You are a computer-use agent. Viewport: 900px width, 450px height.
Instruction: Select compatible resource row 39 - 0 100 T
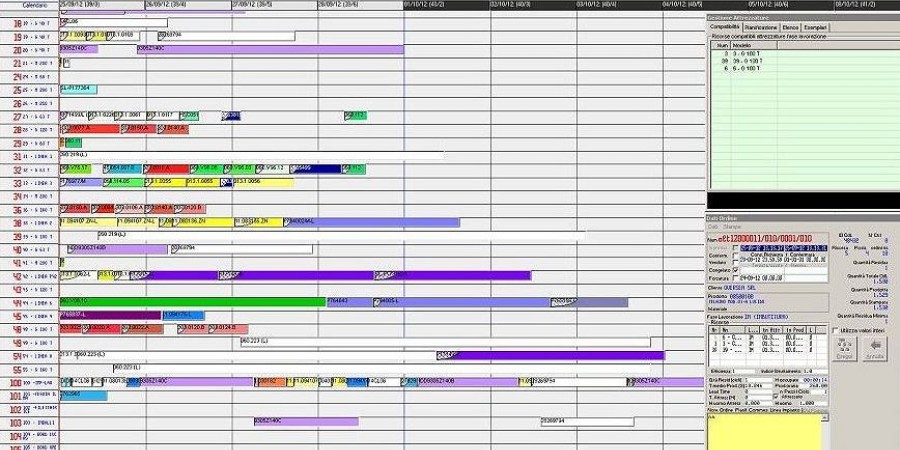(x=803, y=60)
